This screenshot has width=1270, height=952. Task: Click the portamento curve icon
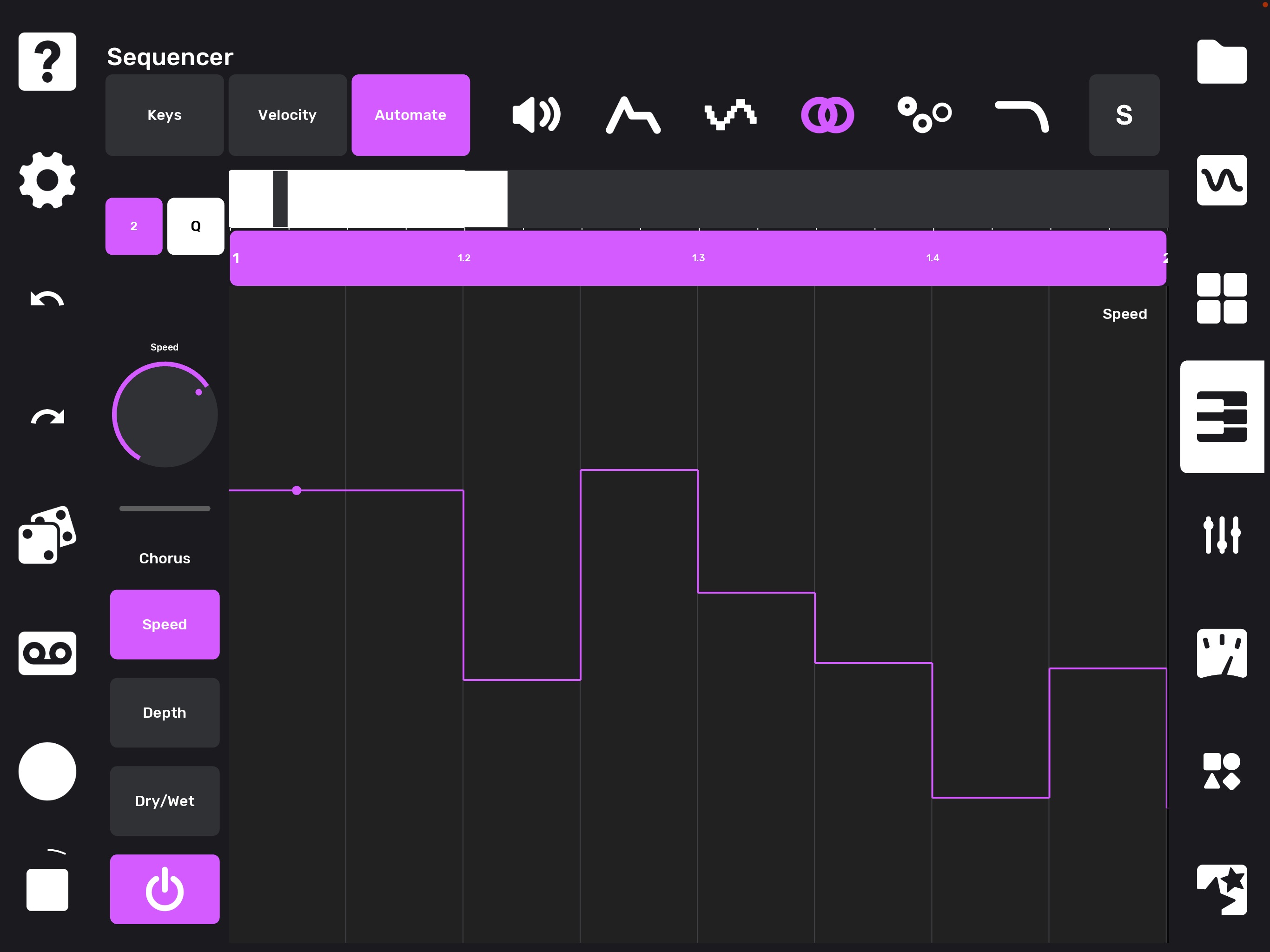point(1023,114)
